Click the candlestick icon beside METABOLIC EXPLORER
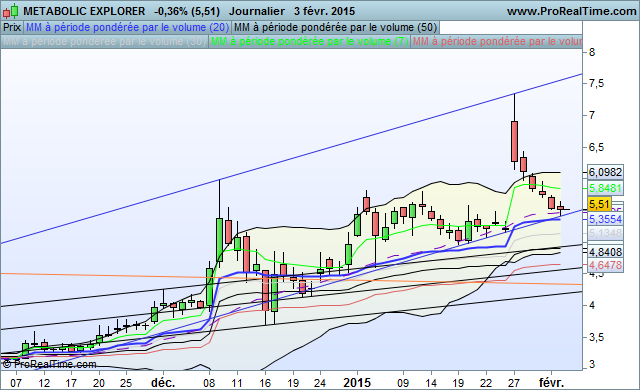The width and height of the screenshot is (640, 390). [11, 11]
